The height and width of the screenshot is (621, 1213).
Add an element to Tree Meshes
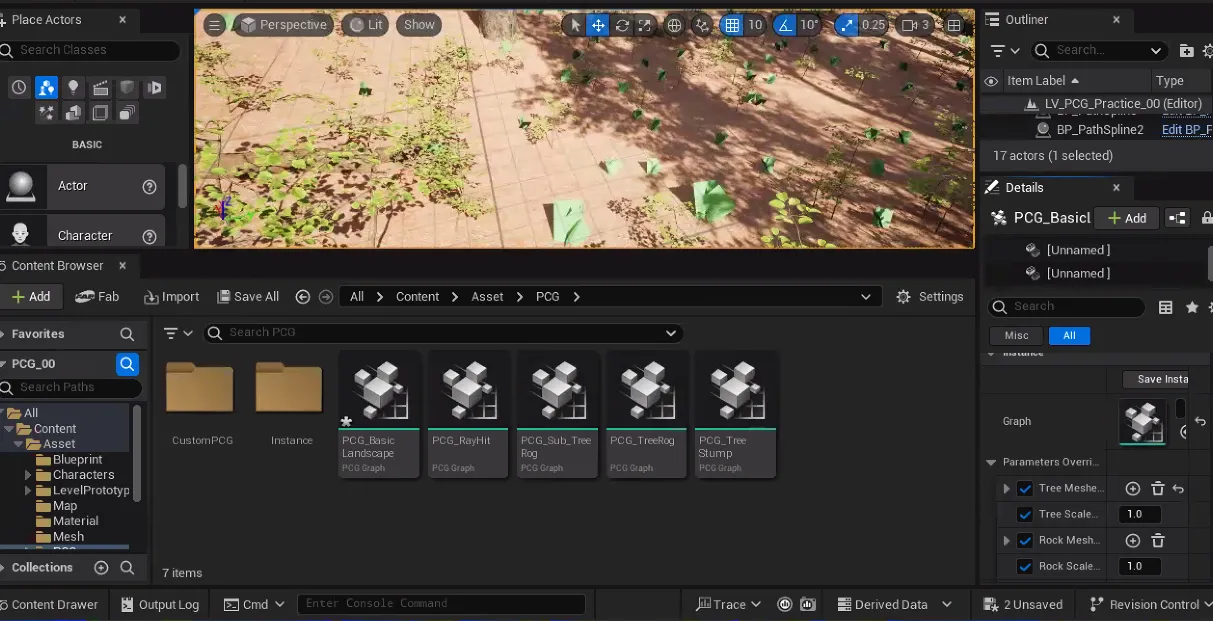(1133, 489)
